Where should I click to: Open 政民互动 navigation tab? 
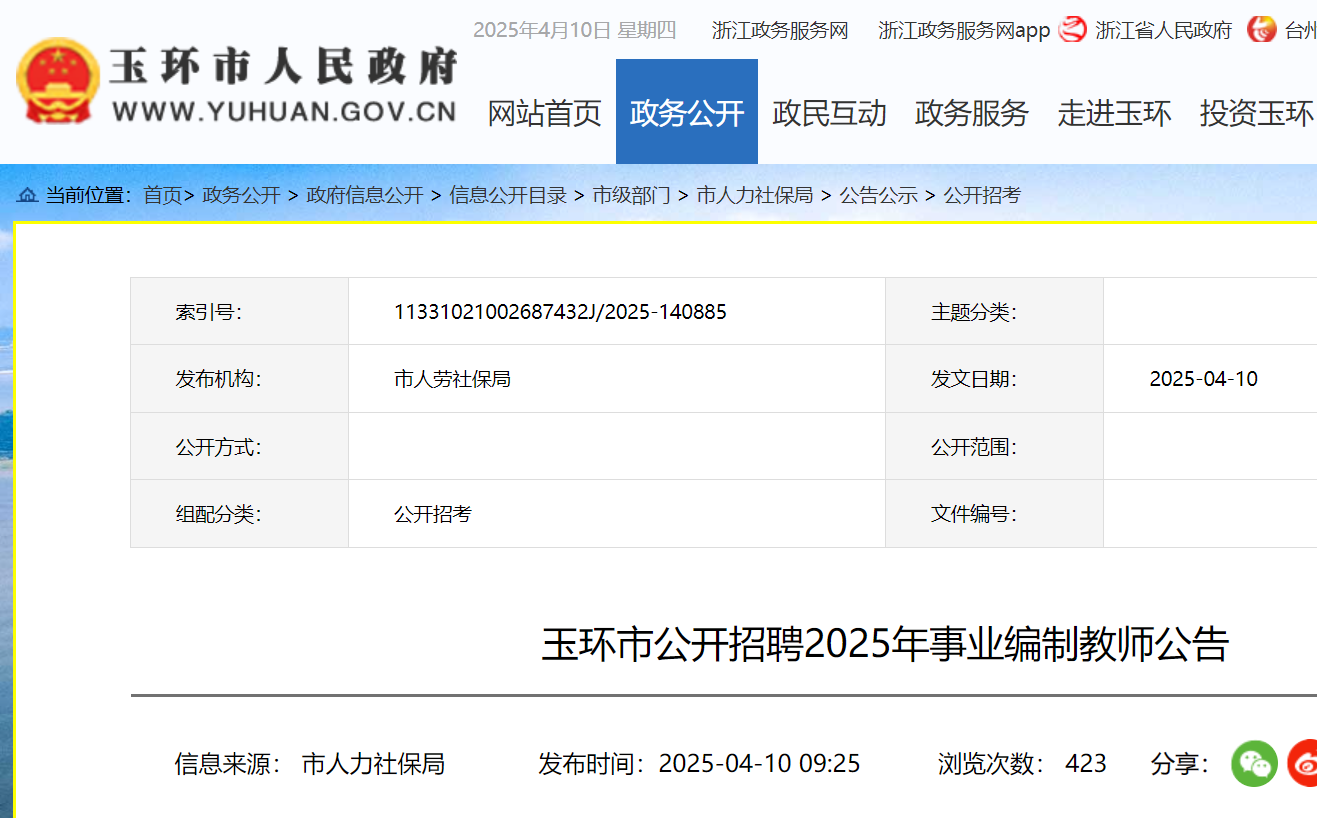click(x=829, y=113)
